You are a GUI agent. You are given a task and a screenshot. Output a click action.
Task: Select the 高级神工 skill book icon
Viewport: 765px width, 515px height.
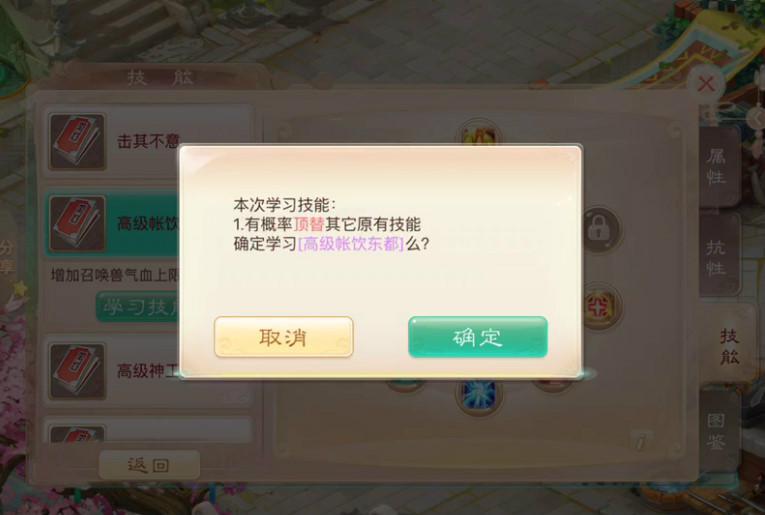(77, 371)
